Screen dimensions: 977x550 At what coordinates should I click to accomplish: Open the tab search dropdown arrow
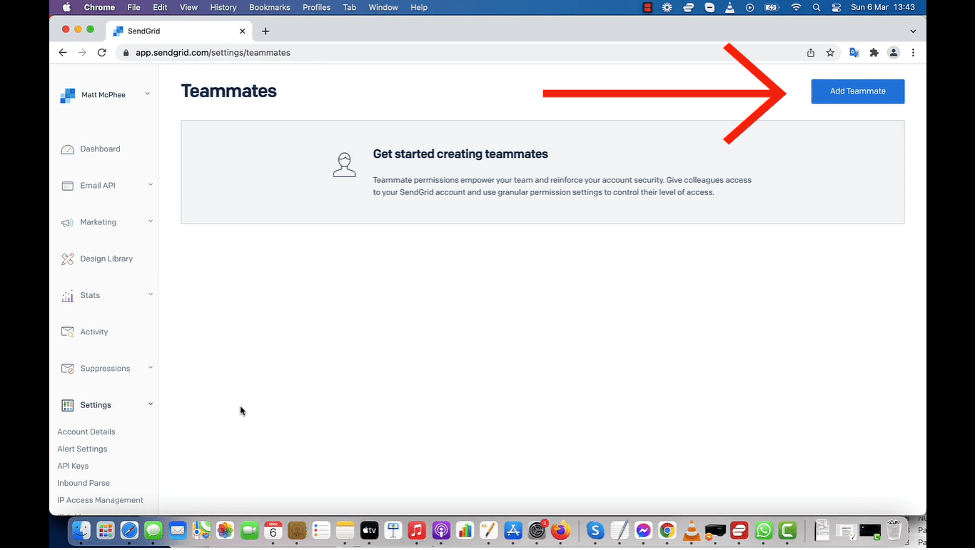pos(915,31)
